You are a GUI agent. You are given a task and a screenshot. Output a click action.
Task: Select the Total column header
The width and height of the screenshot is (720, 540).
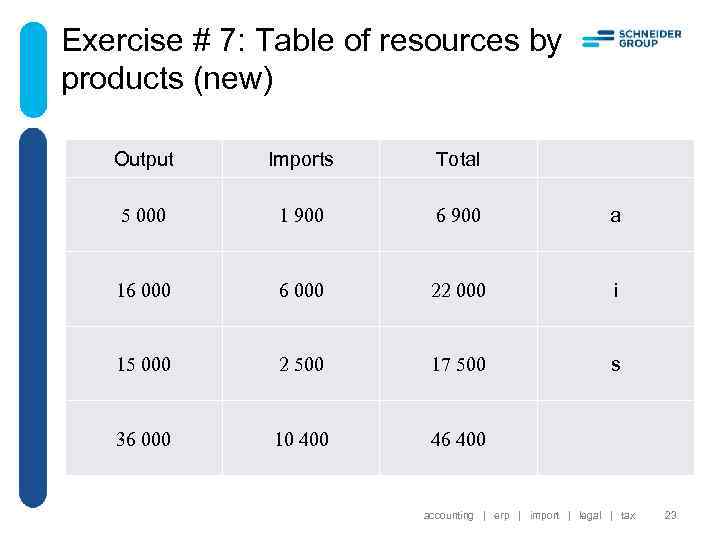pyautogui.click(x=458, y=159)
